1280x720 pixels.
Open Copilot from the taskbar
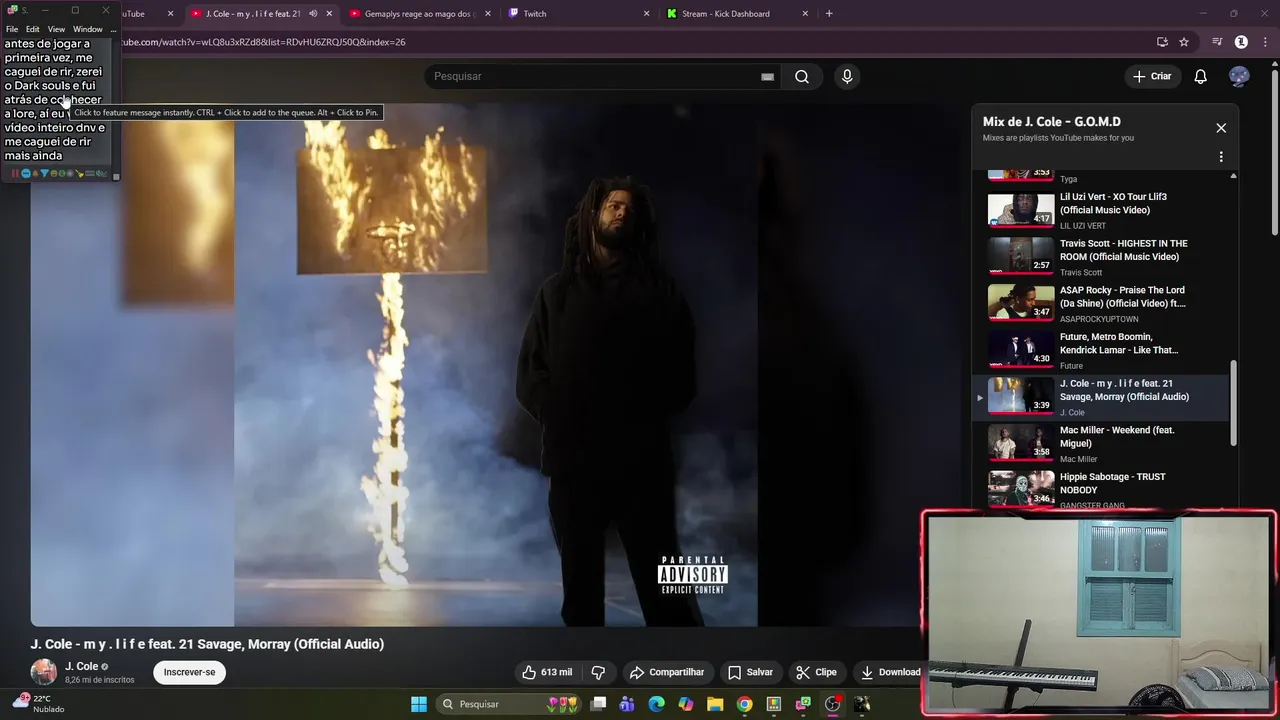(686, 704)
